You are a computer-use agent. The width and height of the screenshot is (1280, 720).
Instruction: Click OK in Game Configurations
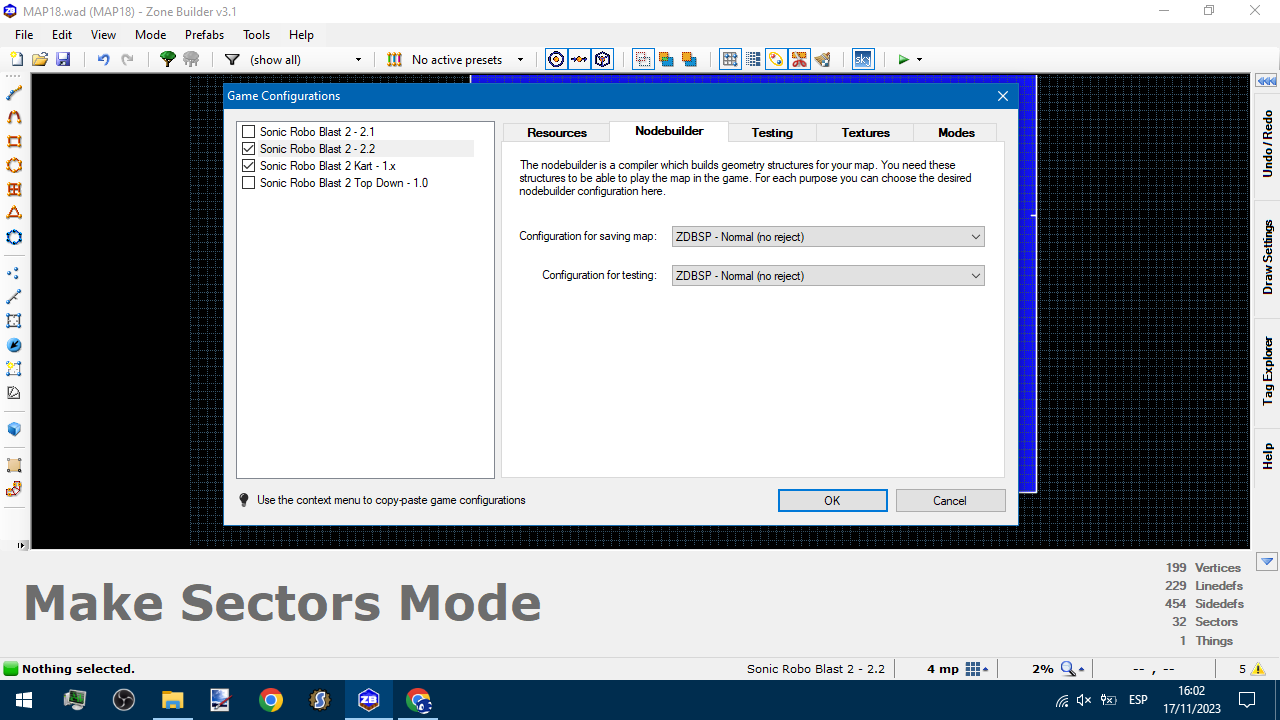tap(833, 501)
